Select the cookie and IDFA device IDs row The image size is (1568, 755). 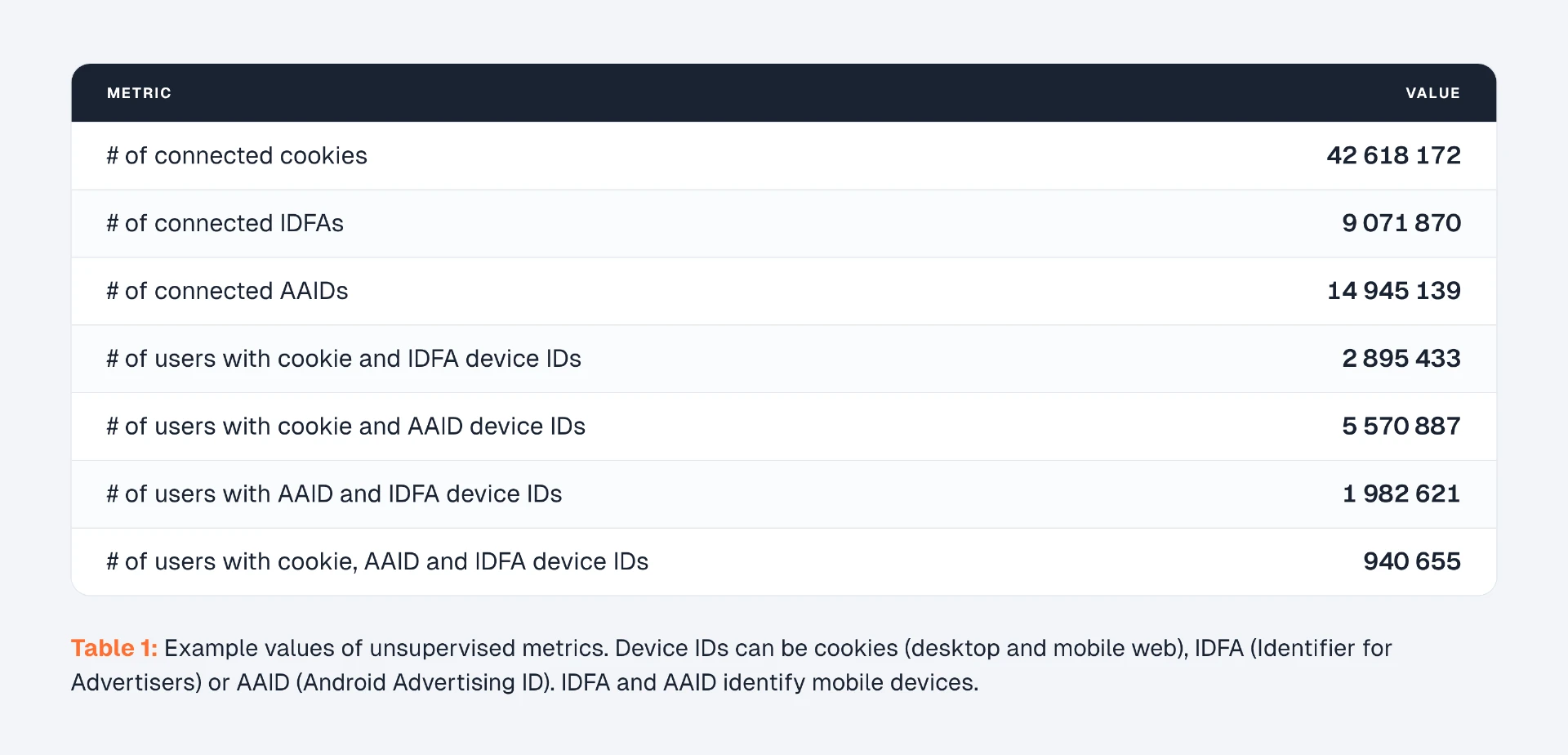(784, 359)
